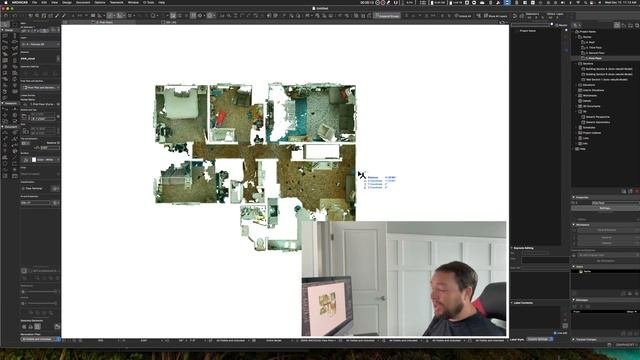Collapse the Label Contents section
Screen dimensions: 640x360
pos(512,303)
